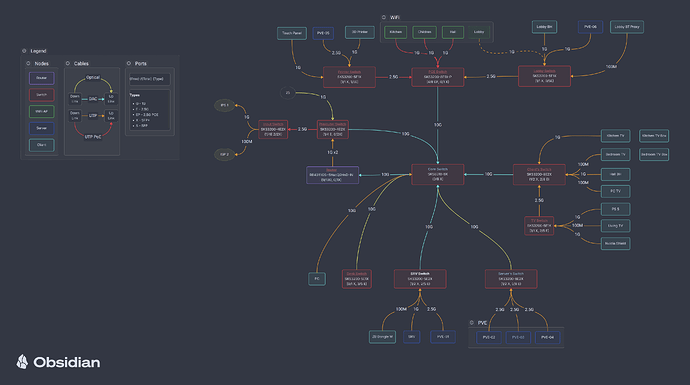Click the 2.5G label above TV Switch
The image size is (690, 385).
click(x=539, y=201)
